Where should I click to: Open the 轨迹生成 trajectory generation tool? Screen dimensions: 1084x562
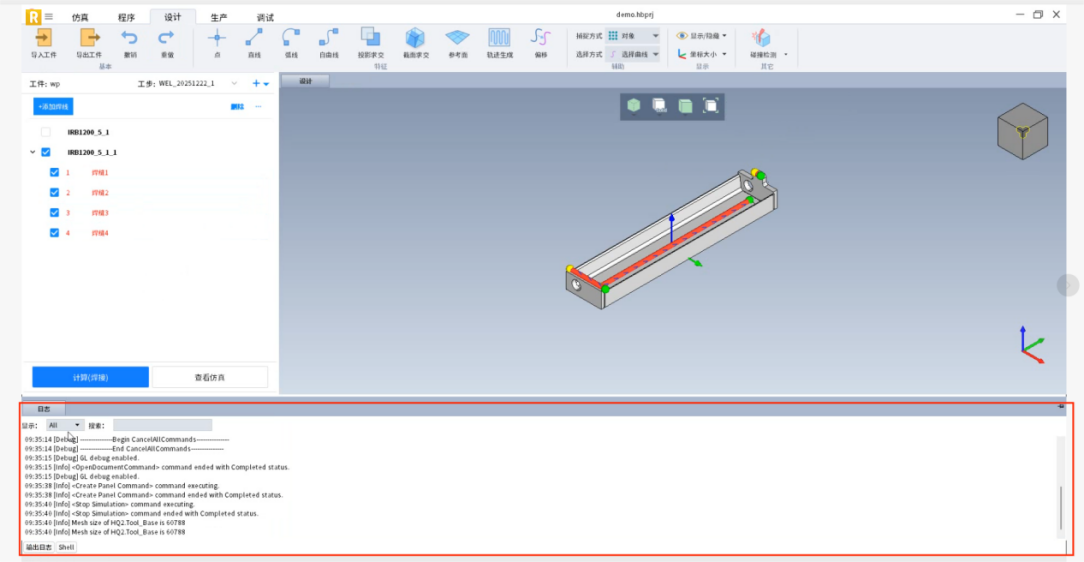pyautogui.click(x=499, y=38)
